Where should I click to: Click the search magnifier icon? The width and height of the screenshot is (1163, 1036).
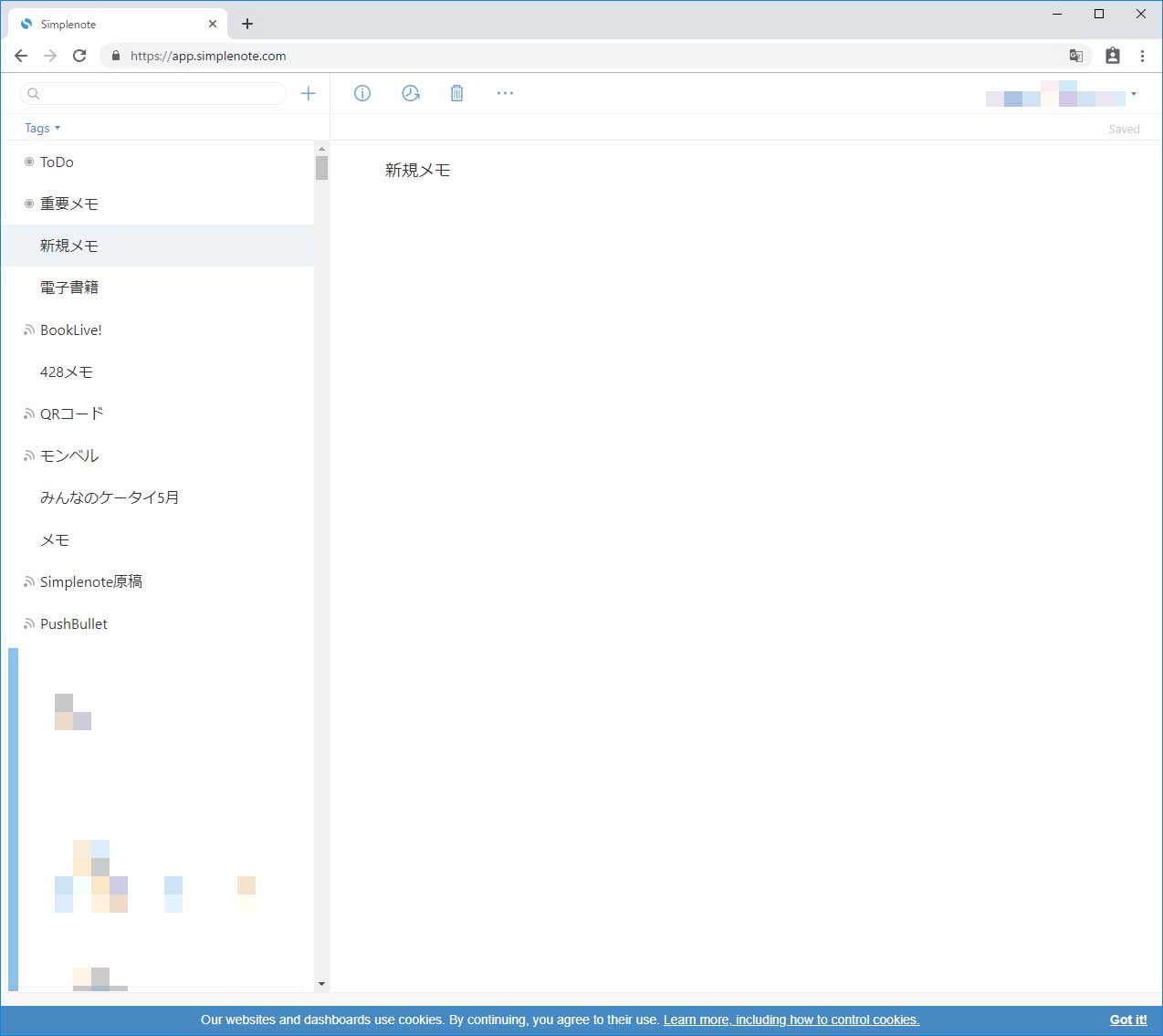[x=32, y=93]
